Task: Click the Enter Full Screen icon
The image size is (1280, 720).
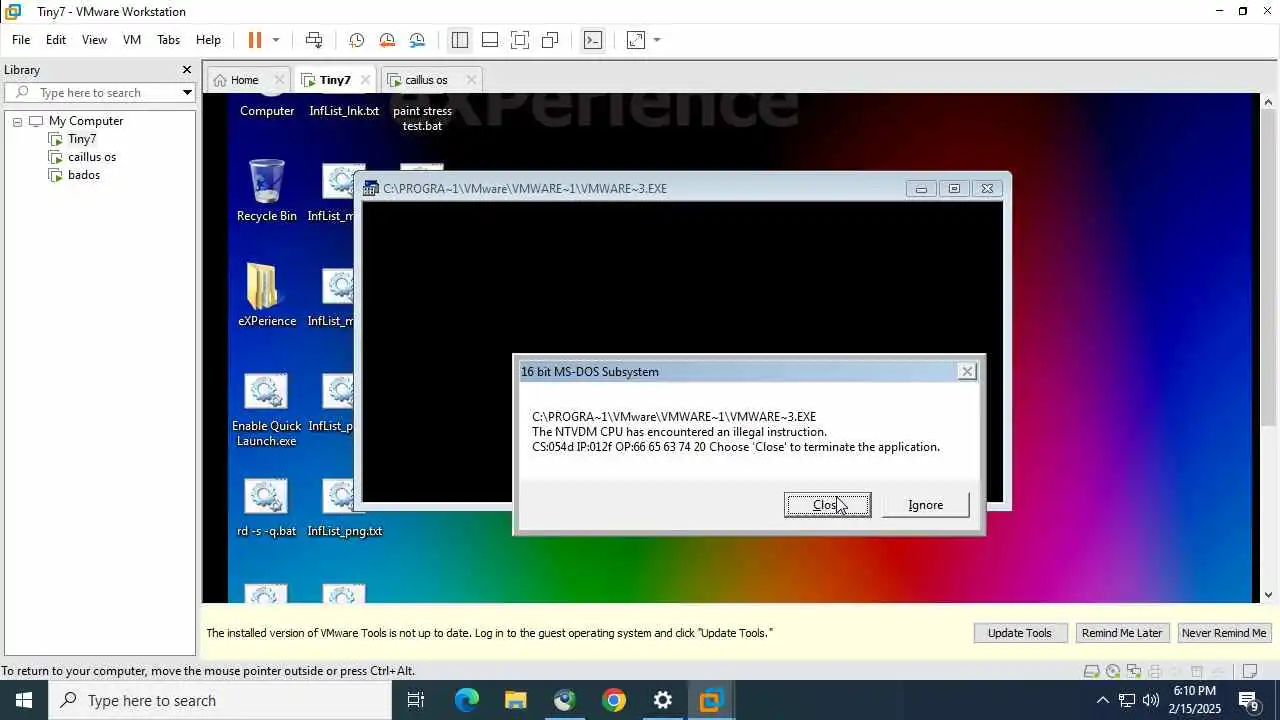Action: (520, 40)
